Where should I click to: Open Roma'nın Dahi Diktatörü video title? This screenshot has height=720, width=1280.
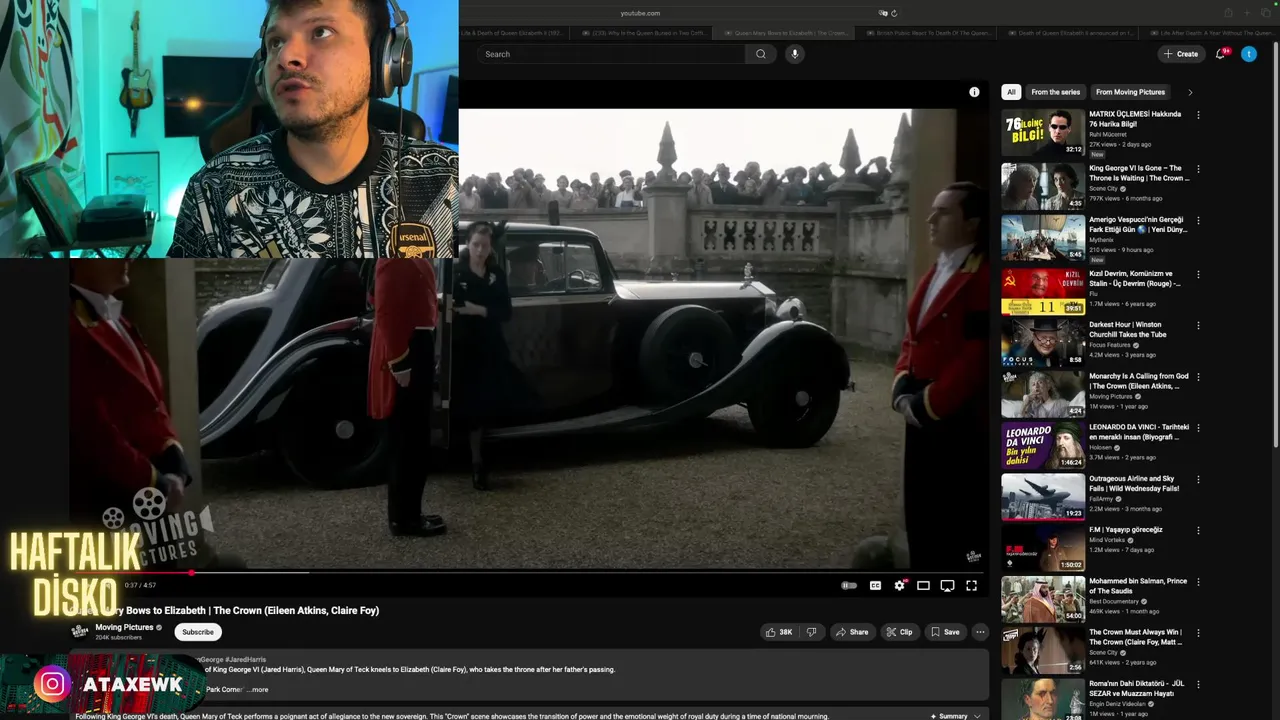pos(1137,688)
